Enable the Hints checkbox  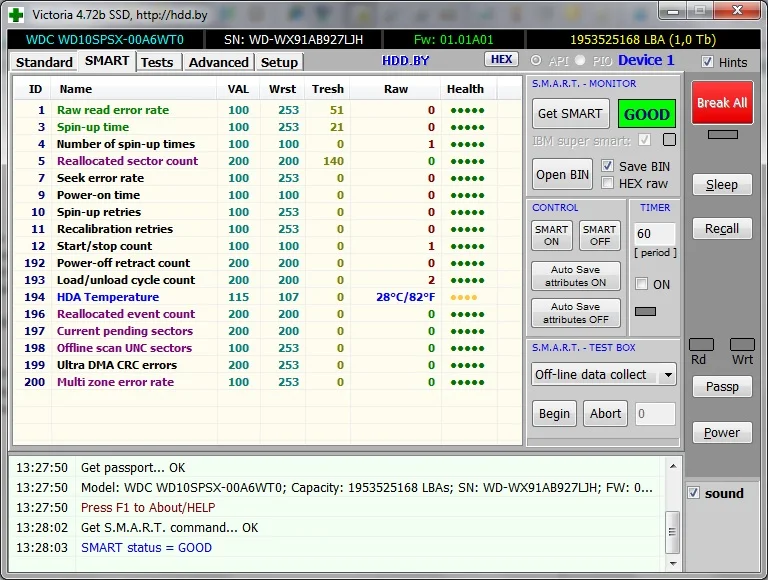click(708, 62)
